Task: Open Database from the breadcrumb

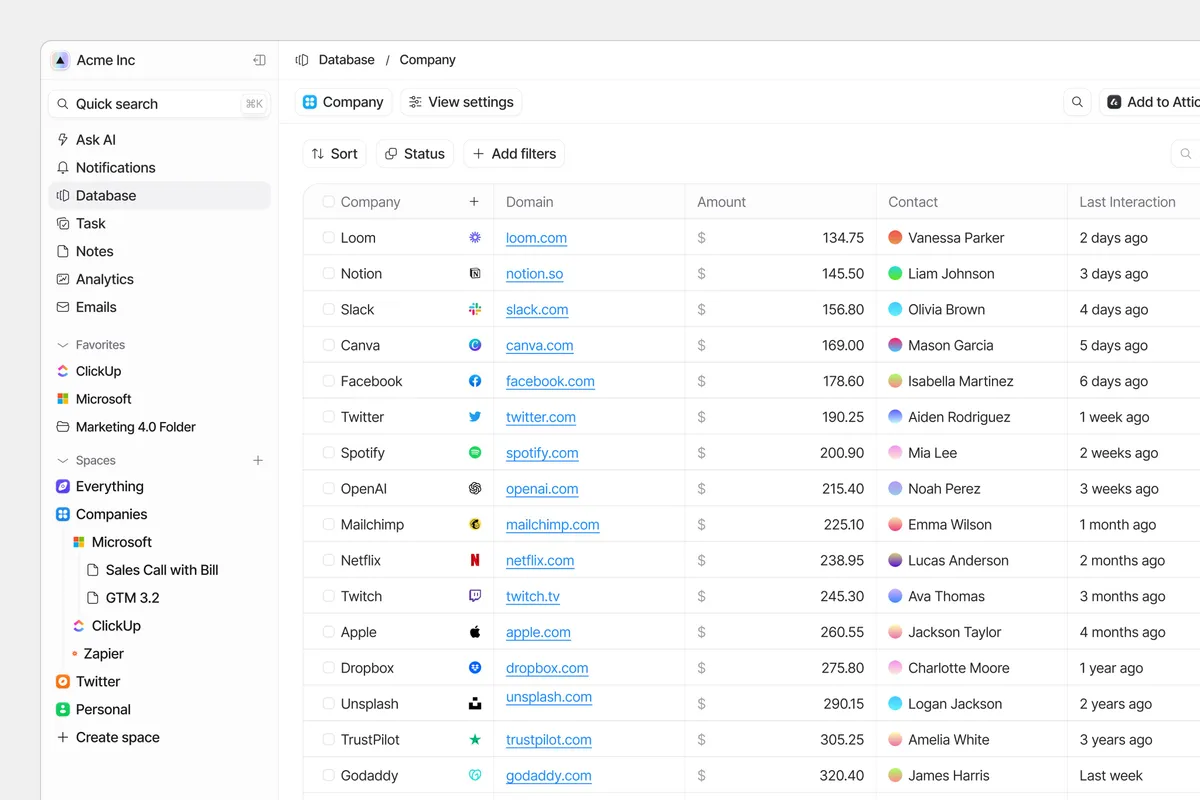Action: coord(345,59)
